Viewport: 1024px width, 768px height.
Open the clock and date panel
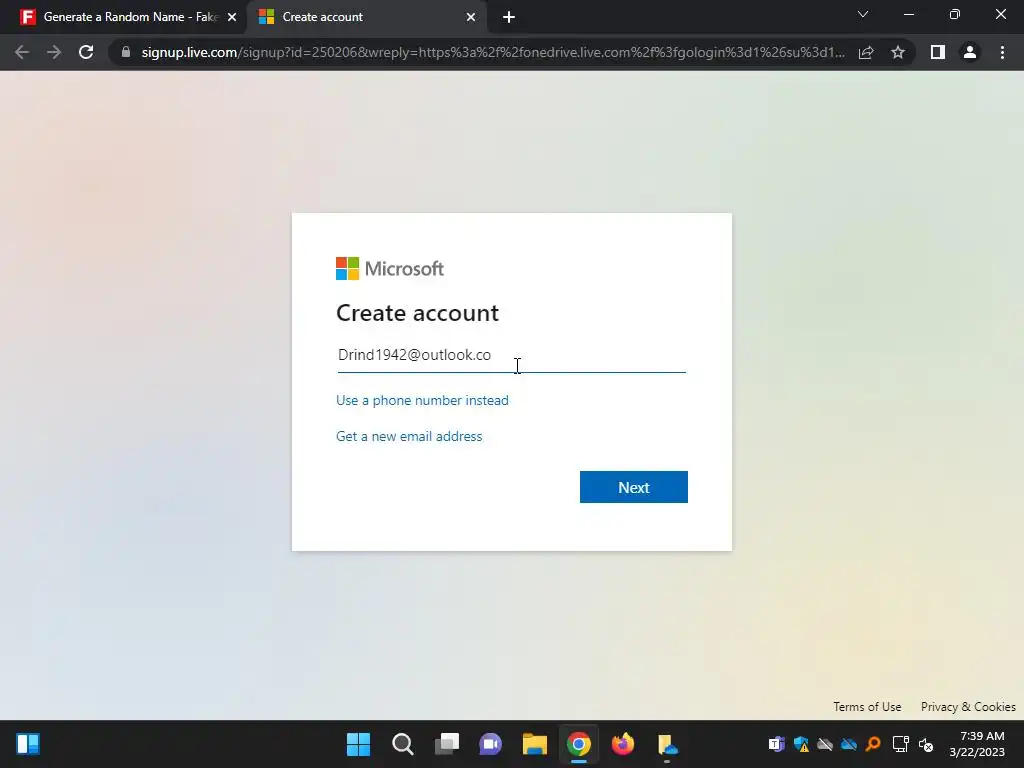[977, 744]
